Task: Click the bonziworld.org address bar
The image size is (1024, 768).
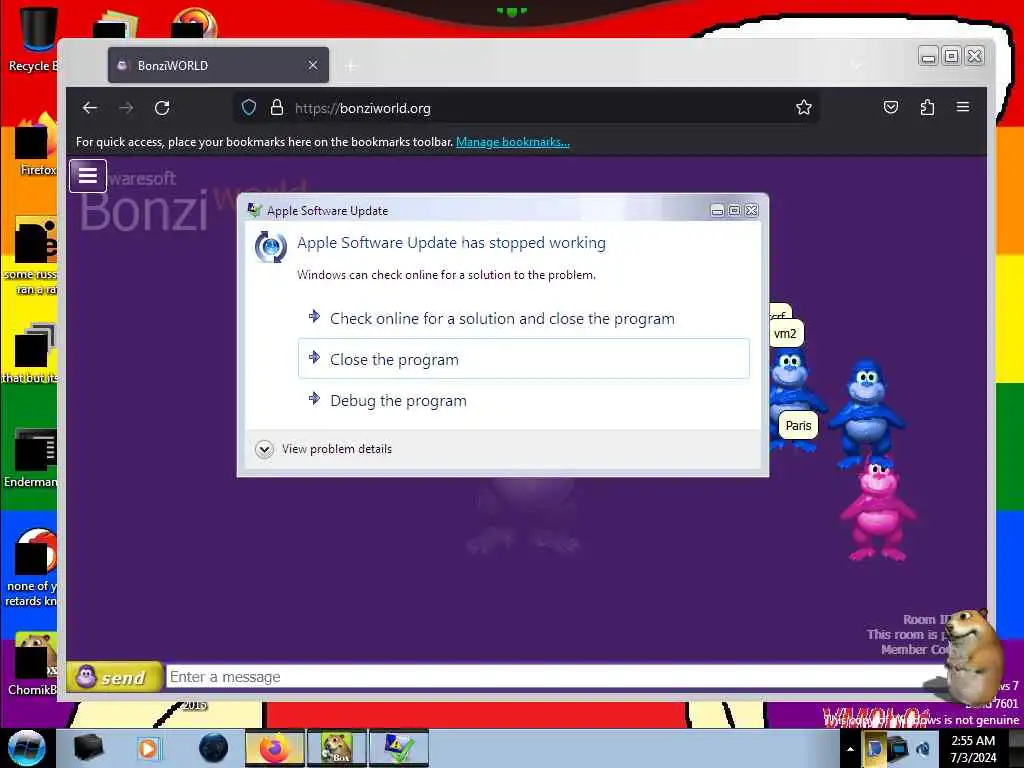Action: [x=526, y=108]
